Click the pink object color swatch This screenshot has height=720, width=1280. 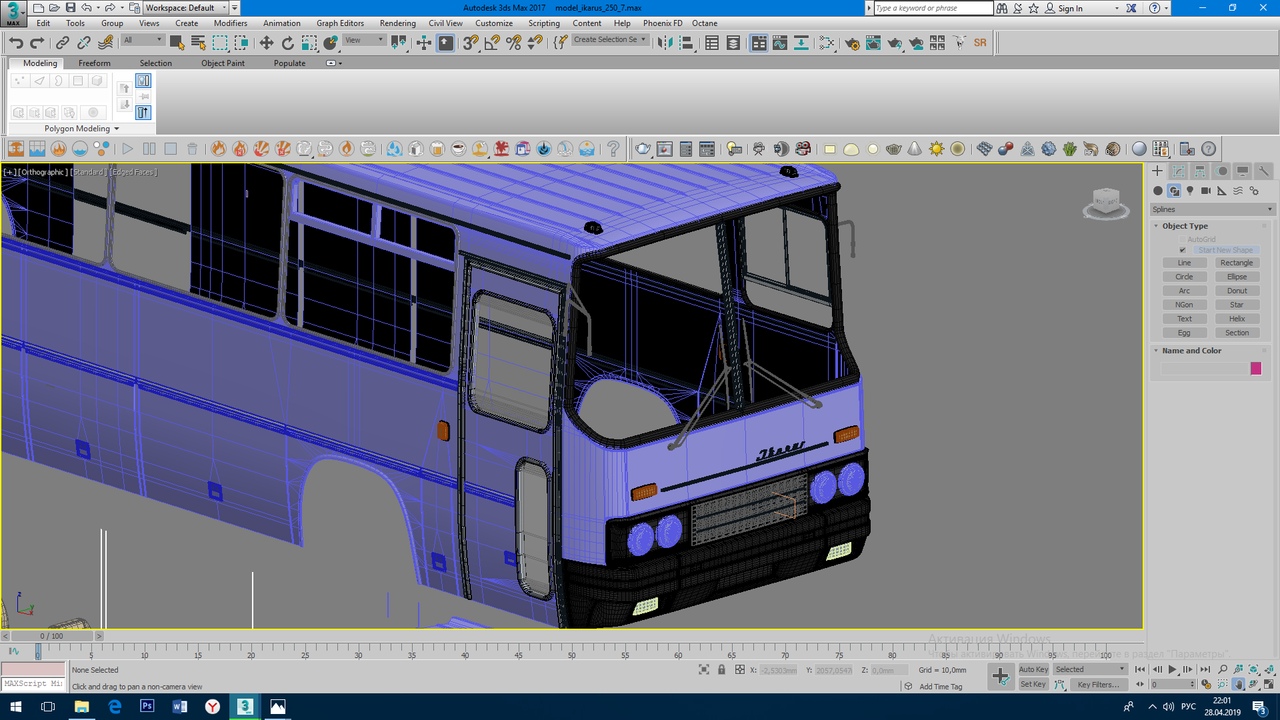click(x=1256, y=369)
